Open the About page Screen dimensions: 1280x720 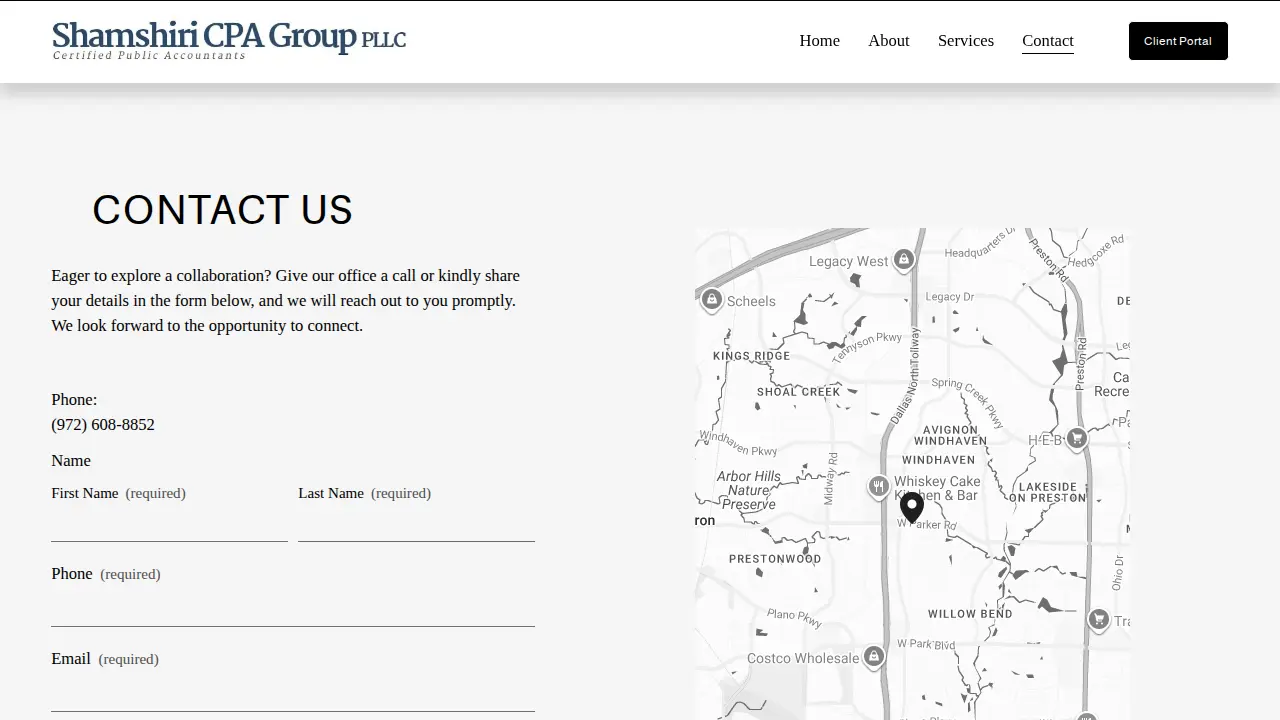tap(888, 41)
